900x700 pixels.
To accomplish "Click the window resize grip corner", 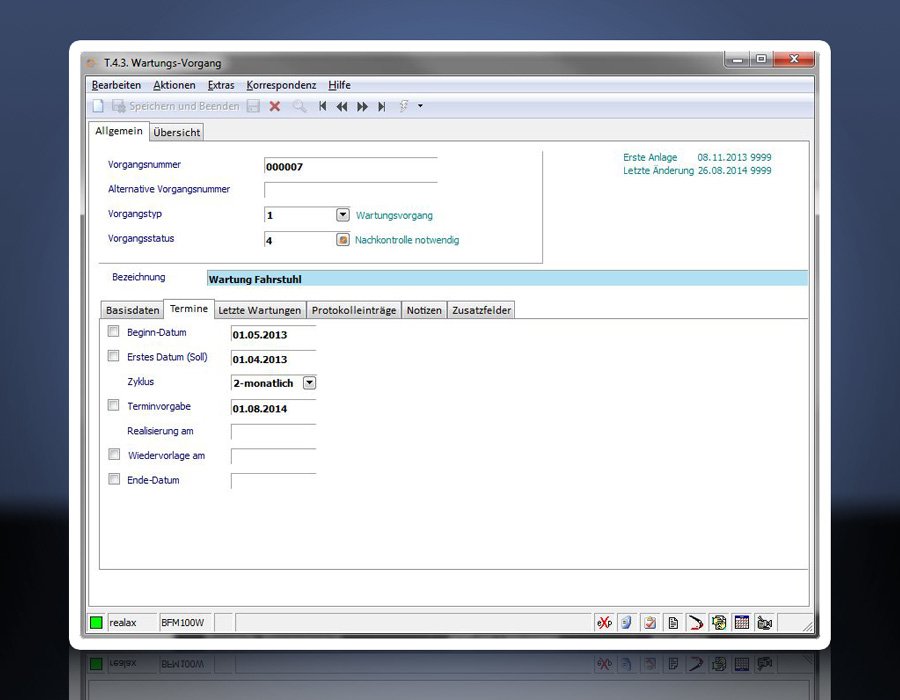I will [x=808, y=627].
